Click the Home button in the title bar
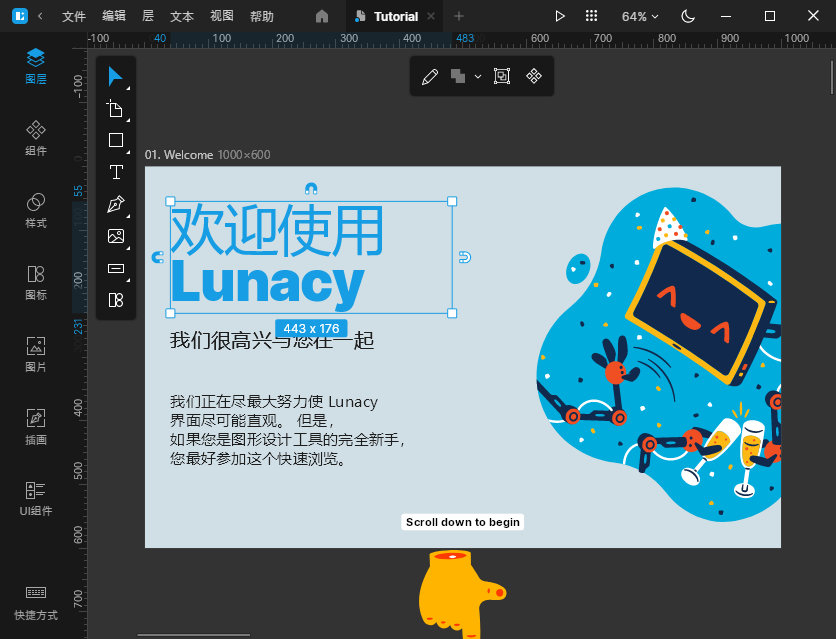Image resolution: width=836 pixels, height=639 pixels. tap(319, 16)
